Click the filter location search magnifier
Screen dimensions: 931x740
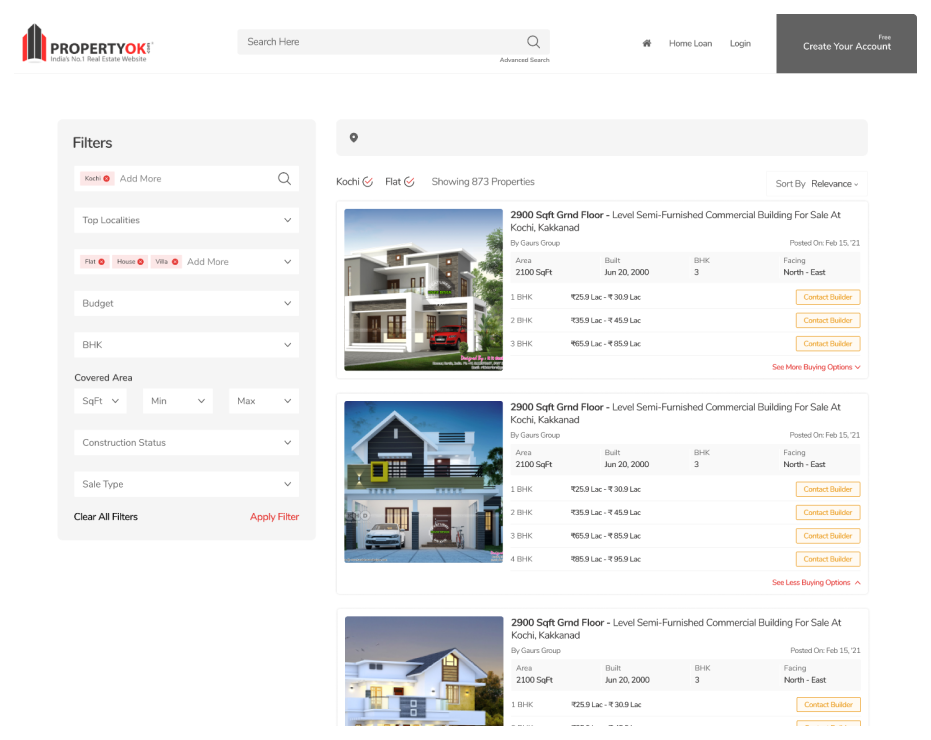click(284, 179)
